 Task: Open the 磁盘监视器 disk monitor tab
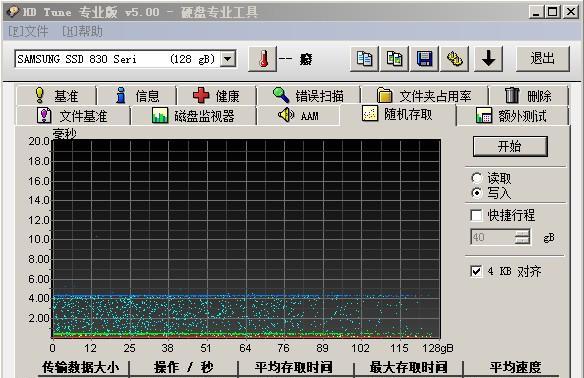tap(193, 116)
